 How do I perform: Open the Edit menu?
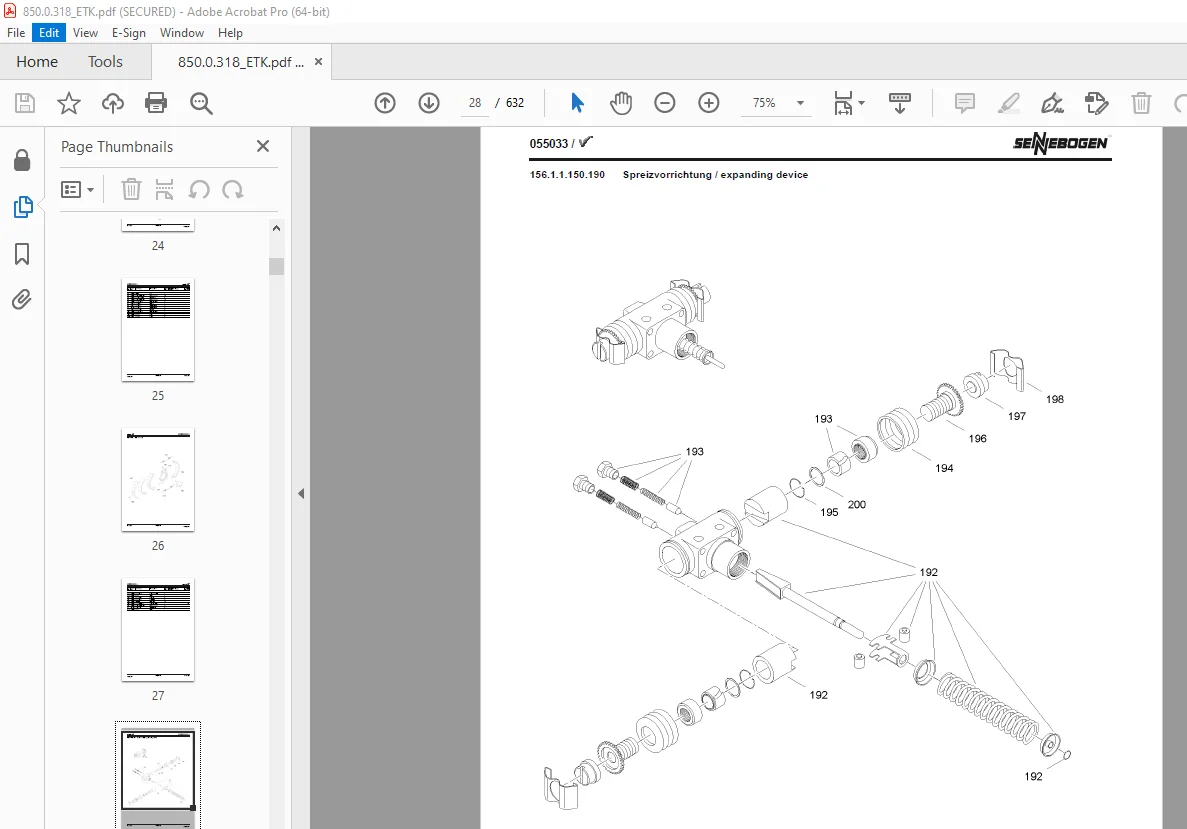49,33
